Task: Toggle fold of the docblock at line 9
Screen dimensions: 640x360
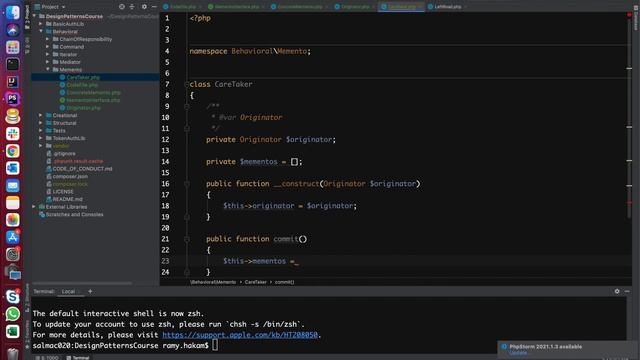Action: coord(187,106)
